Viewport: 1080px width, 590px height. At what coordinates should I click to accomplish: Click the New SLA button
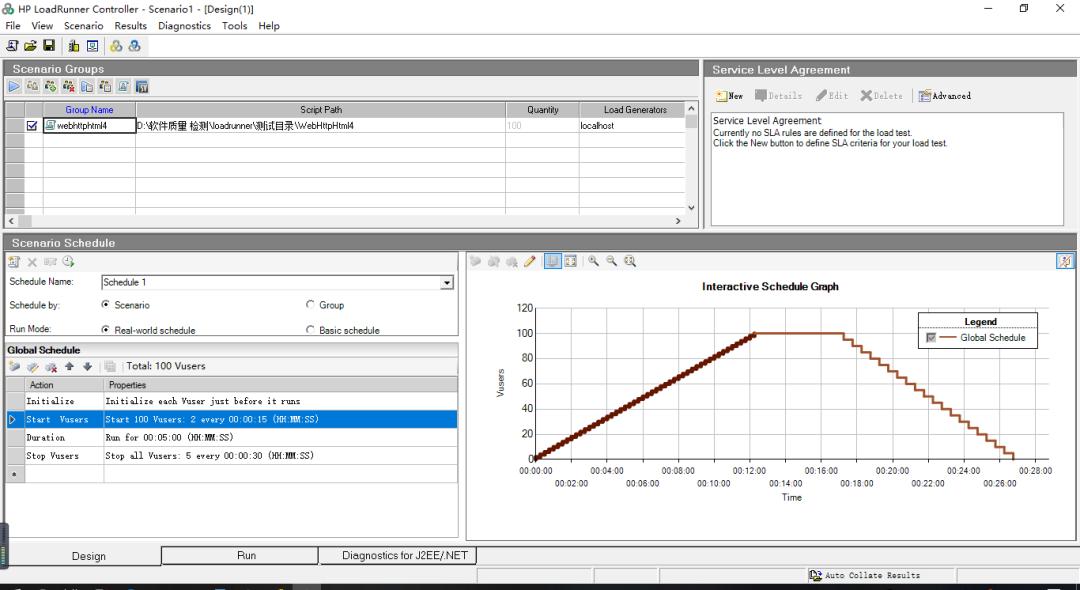[729, 96]
